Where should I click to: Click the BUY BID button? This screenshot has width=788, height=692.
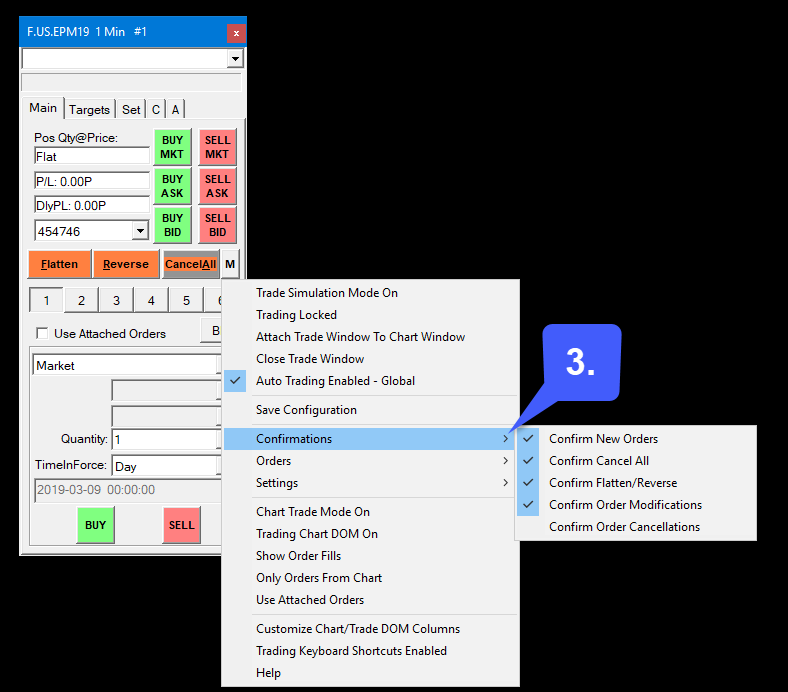point(172,225)
